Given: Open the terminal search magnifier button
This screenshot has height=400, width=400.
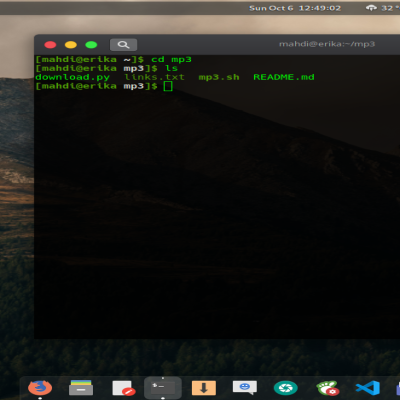Looking at the screenshot, I should click(x=123, y=45).
